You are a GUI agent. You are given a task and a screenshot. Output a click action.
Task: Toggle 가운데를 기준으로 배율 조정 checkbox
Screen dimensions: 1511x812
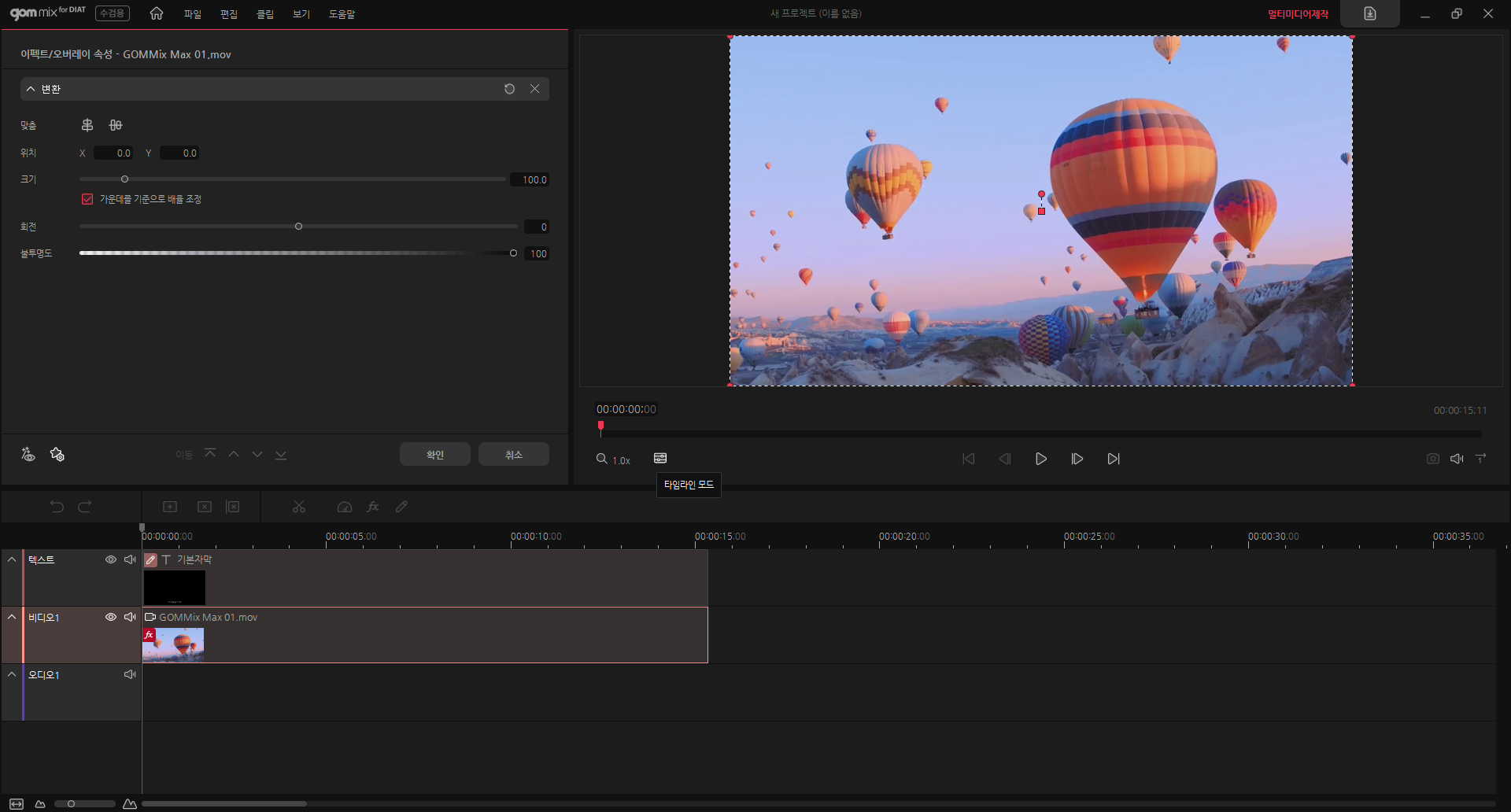(87, 199)
